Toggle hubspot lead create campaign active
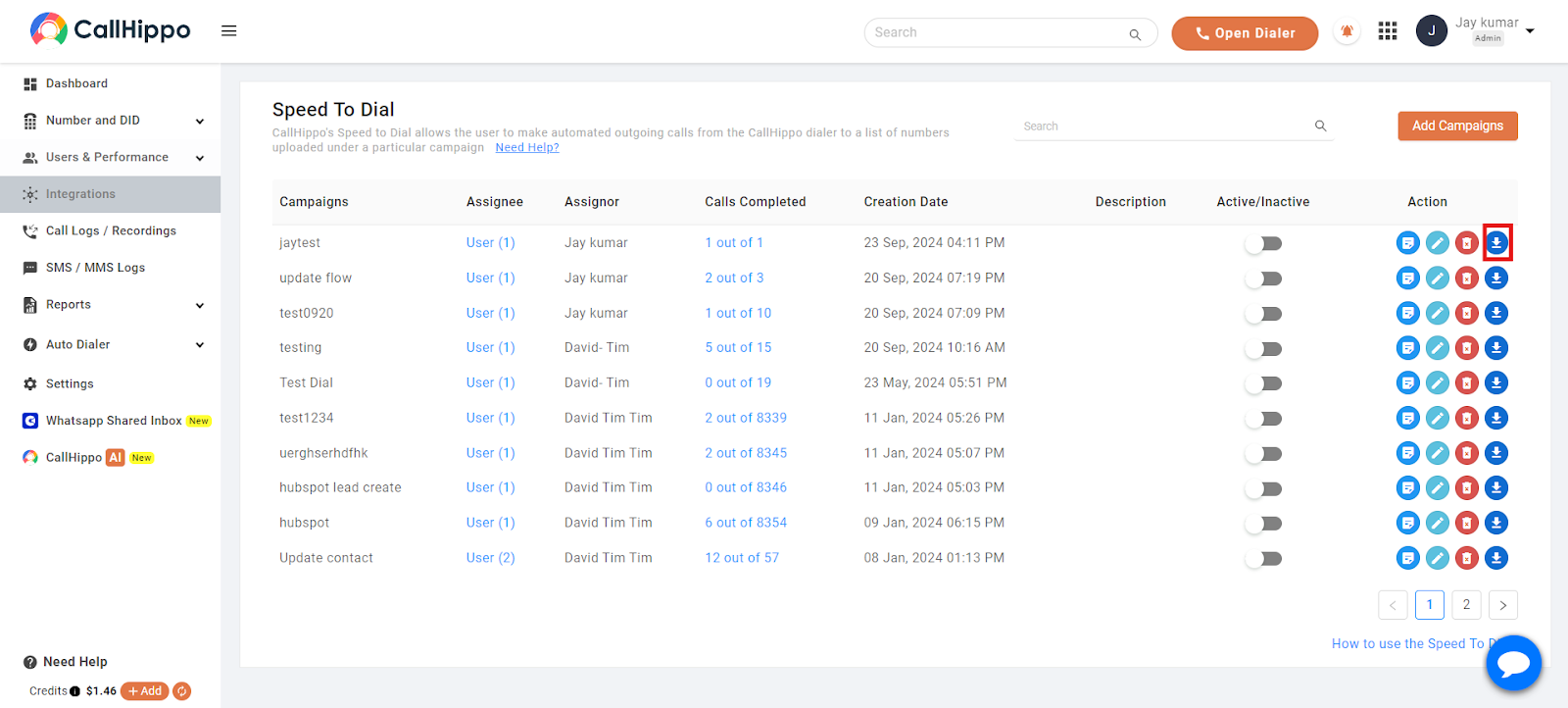 tap(1263, 488)
